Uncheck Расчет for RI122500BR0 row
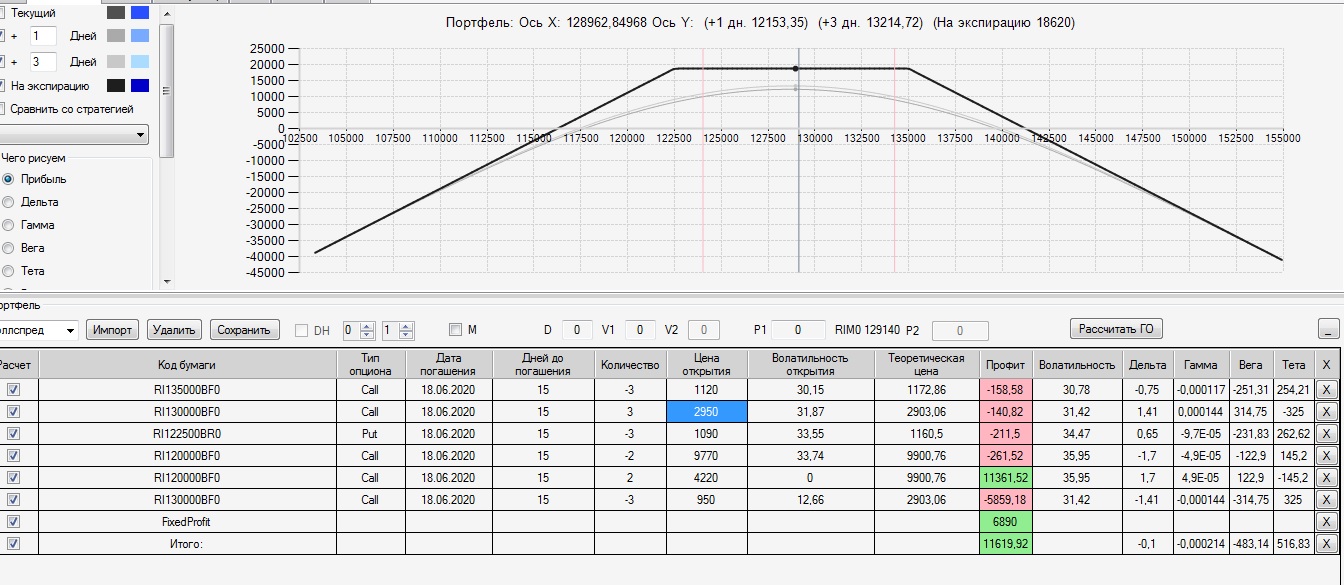Screen dimensions: 1344x585 pos(13,434)
